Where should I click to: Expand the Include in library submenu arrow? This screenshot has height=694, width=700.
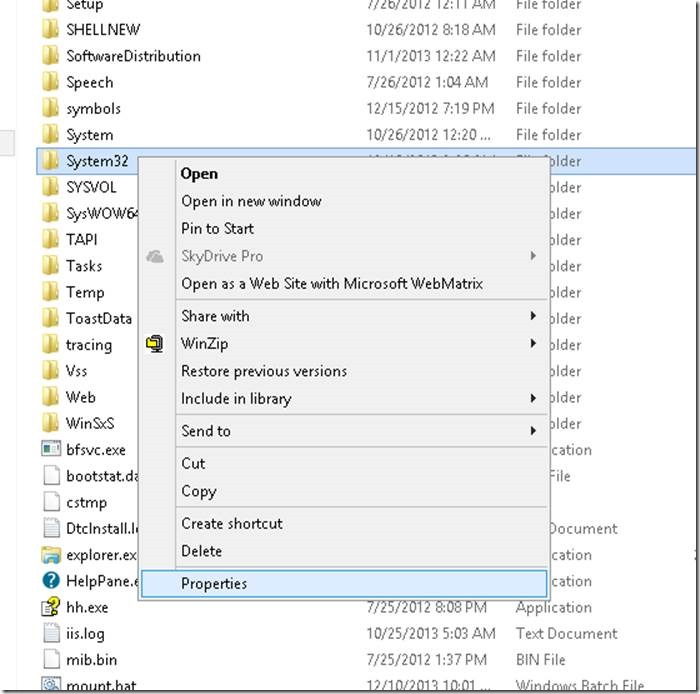[533, 398]
